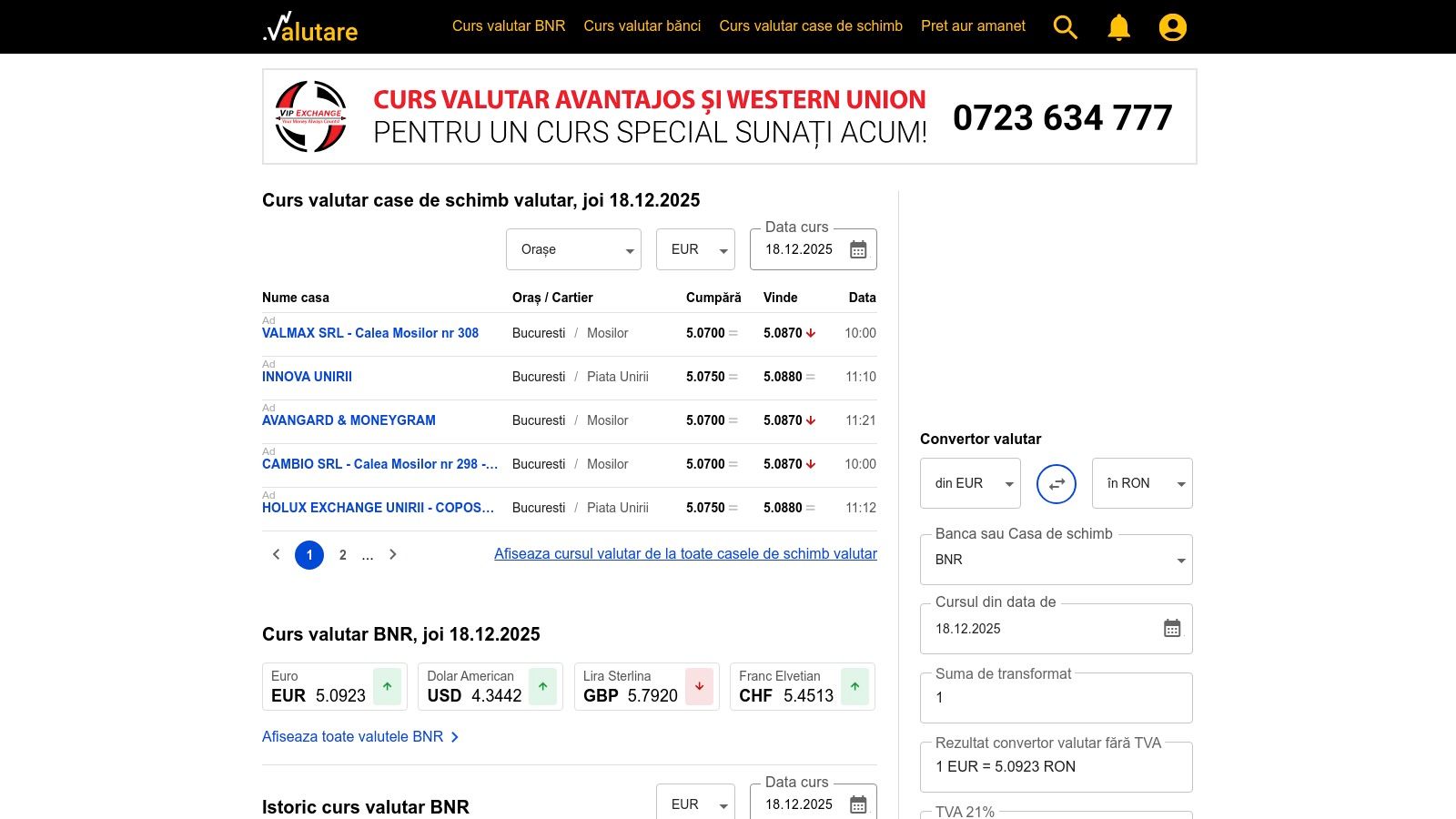This screenshot has width=1456, height=819.
Task: Select page 2 of exchange list
Action: tap(343, 554)
